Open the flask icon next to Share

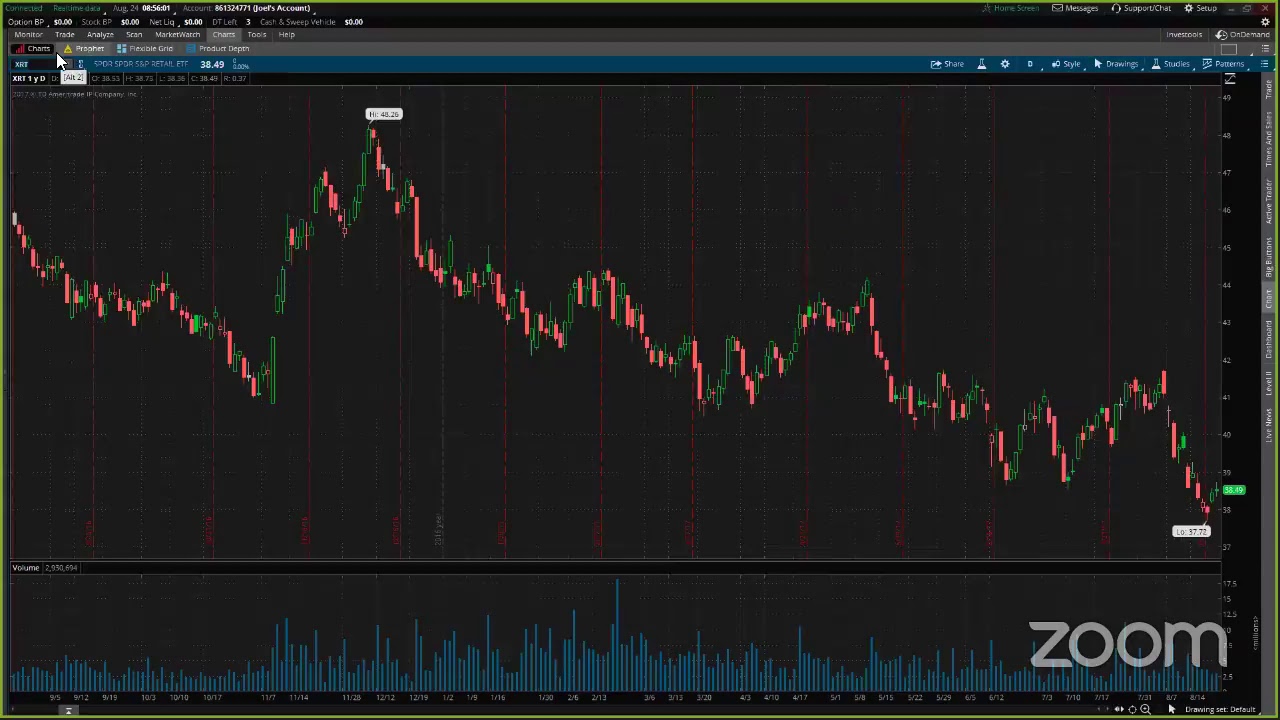(x=981, y=64)
